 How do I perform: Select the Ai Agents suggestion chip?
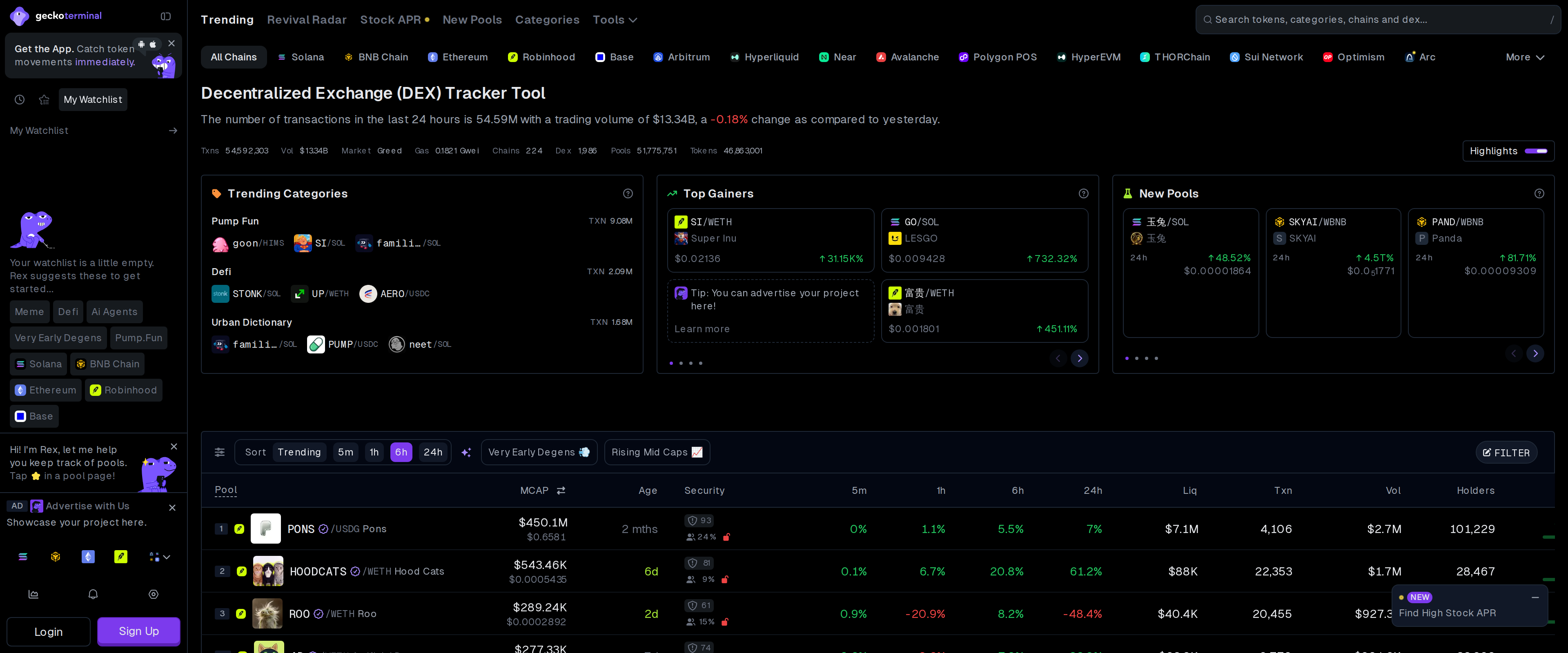(x=114, y=311)
